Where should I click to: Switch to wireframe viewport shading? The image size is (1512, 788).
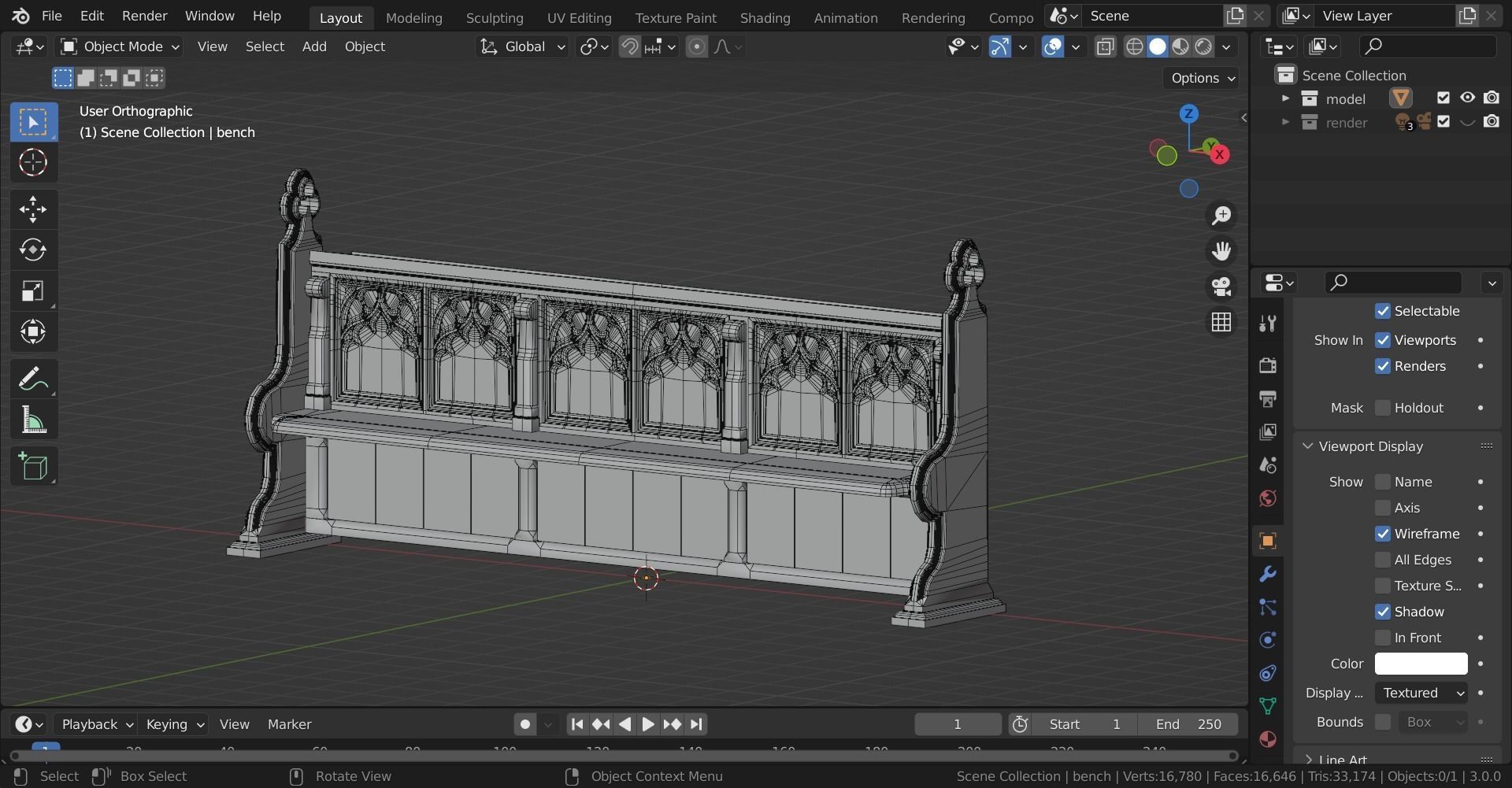1134,47
